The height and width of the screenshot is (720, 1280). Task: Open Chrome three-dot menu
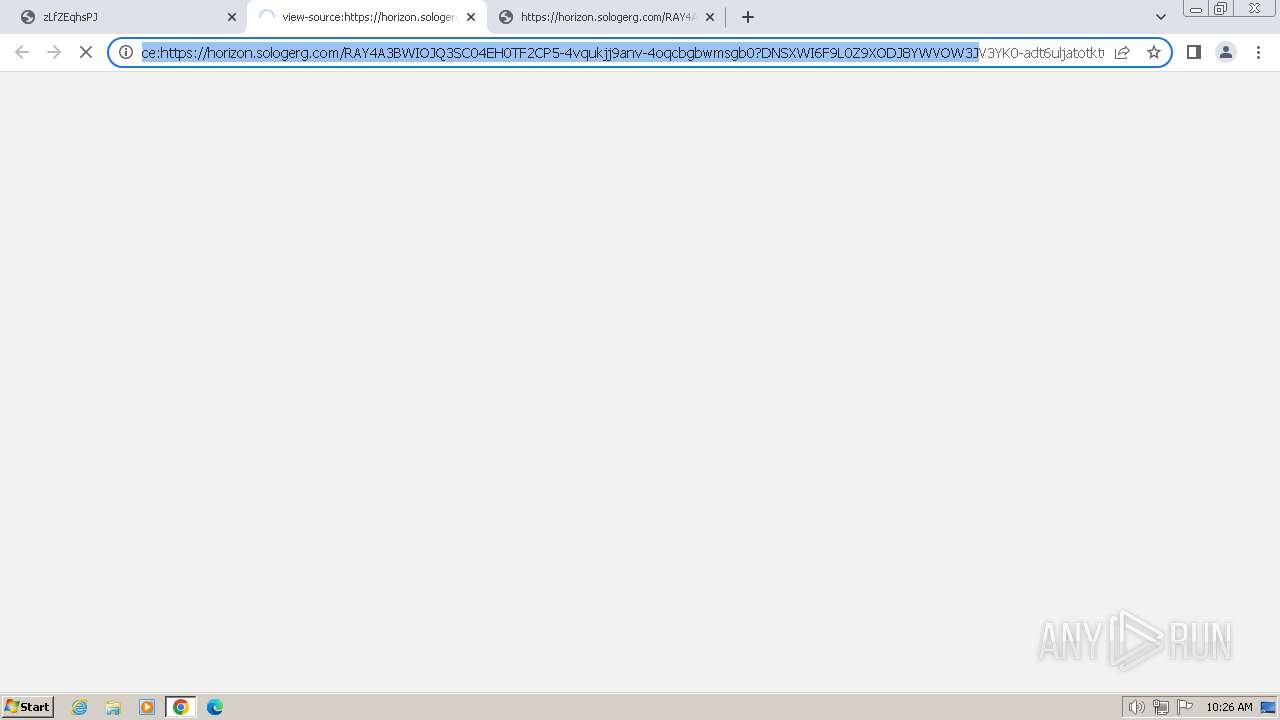click(1258, 52)
